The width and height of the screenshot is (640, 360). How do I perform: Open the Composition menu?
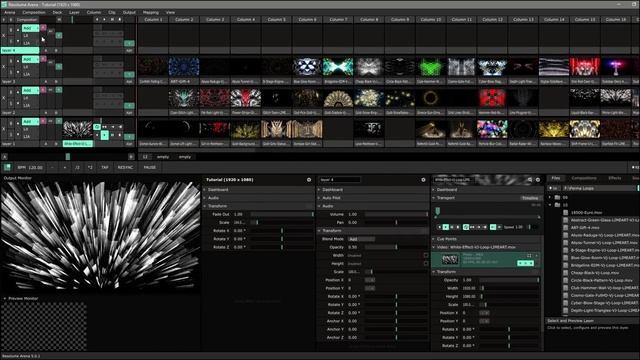point(33,12)
